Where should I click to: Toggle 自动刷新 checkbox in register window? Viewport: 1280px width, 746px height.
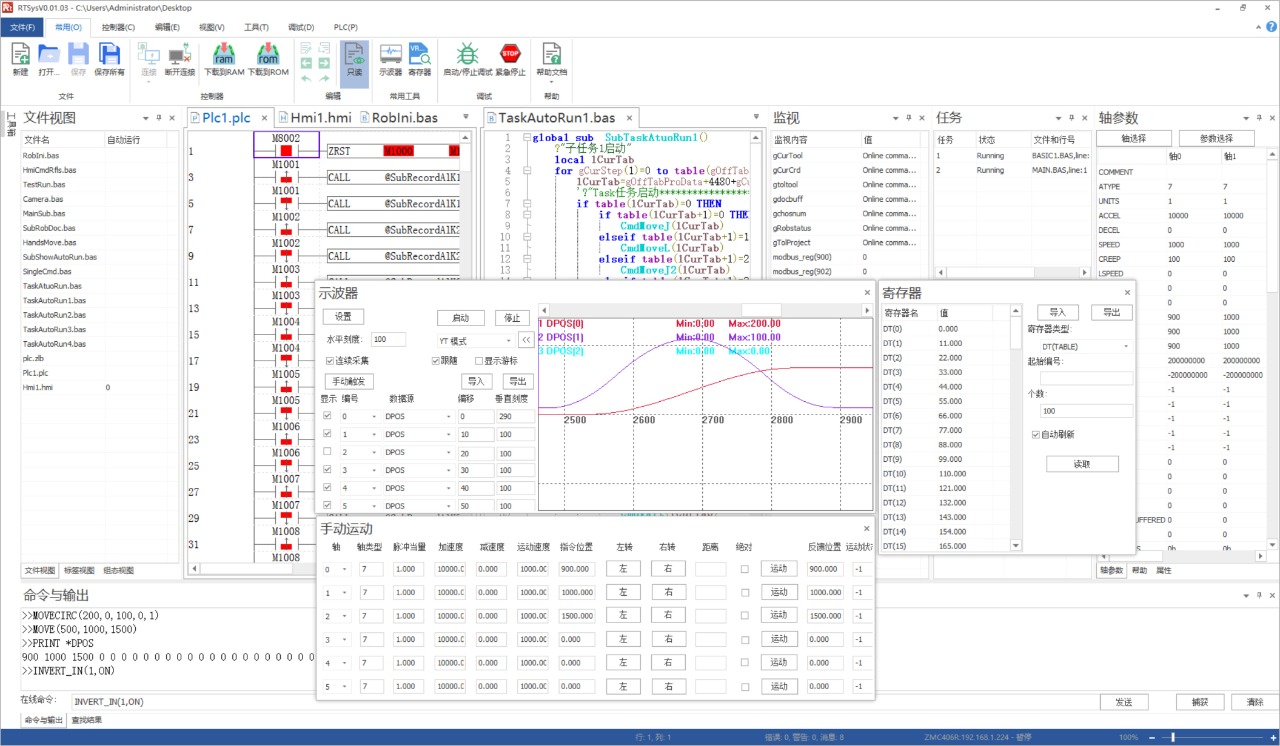click(x=1036, y=435)
